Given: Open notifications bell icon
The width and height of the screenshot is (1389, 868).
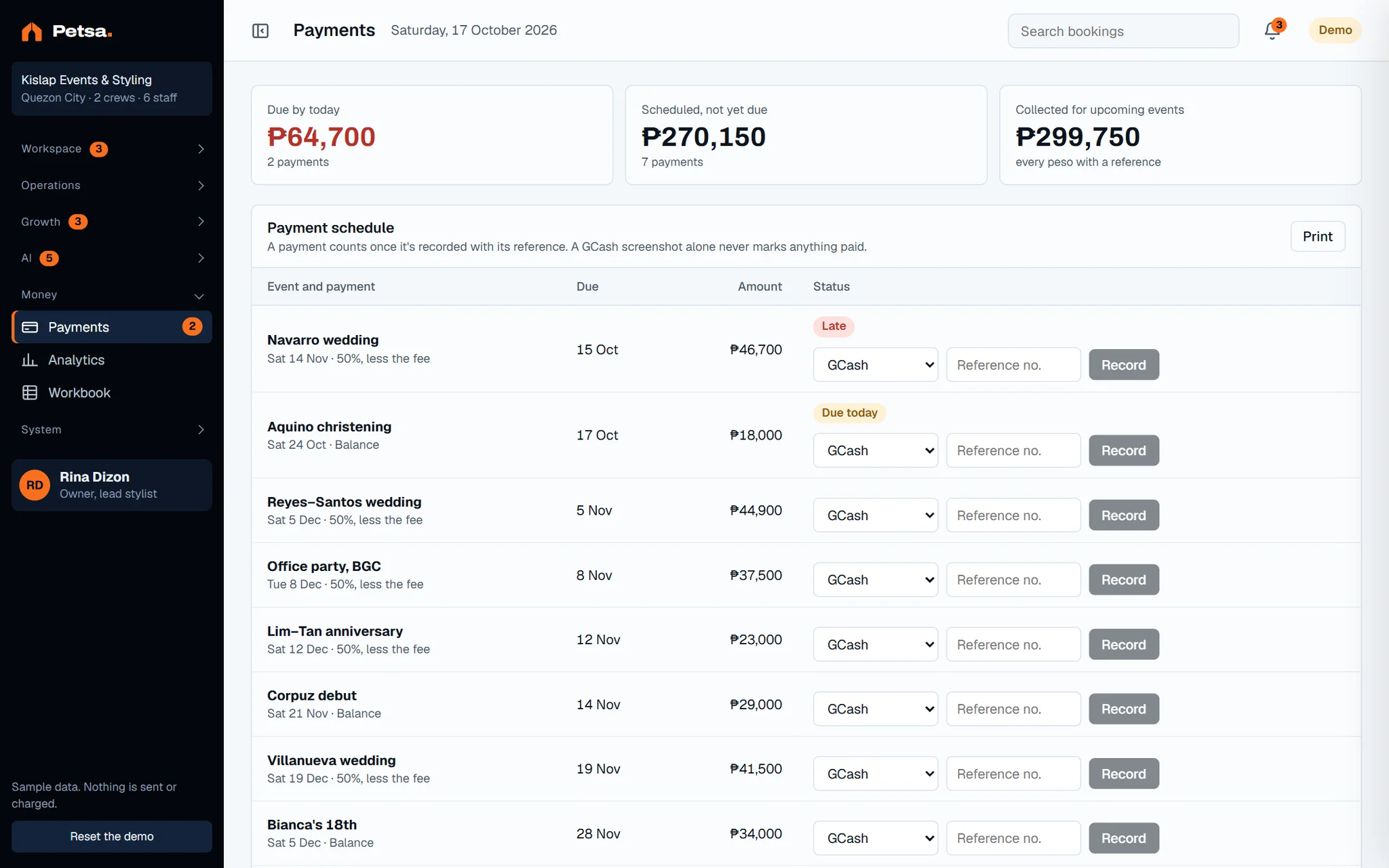Looking at the screenshot, I should (1272, 31).
